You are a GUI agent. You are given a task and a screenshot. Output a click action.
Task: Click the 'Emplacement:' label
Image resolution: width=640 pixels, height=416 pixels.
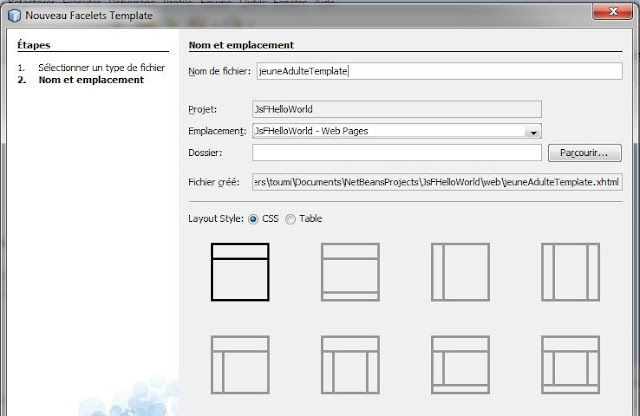pos(217,131)
